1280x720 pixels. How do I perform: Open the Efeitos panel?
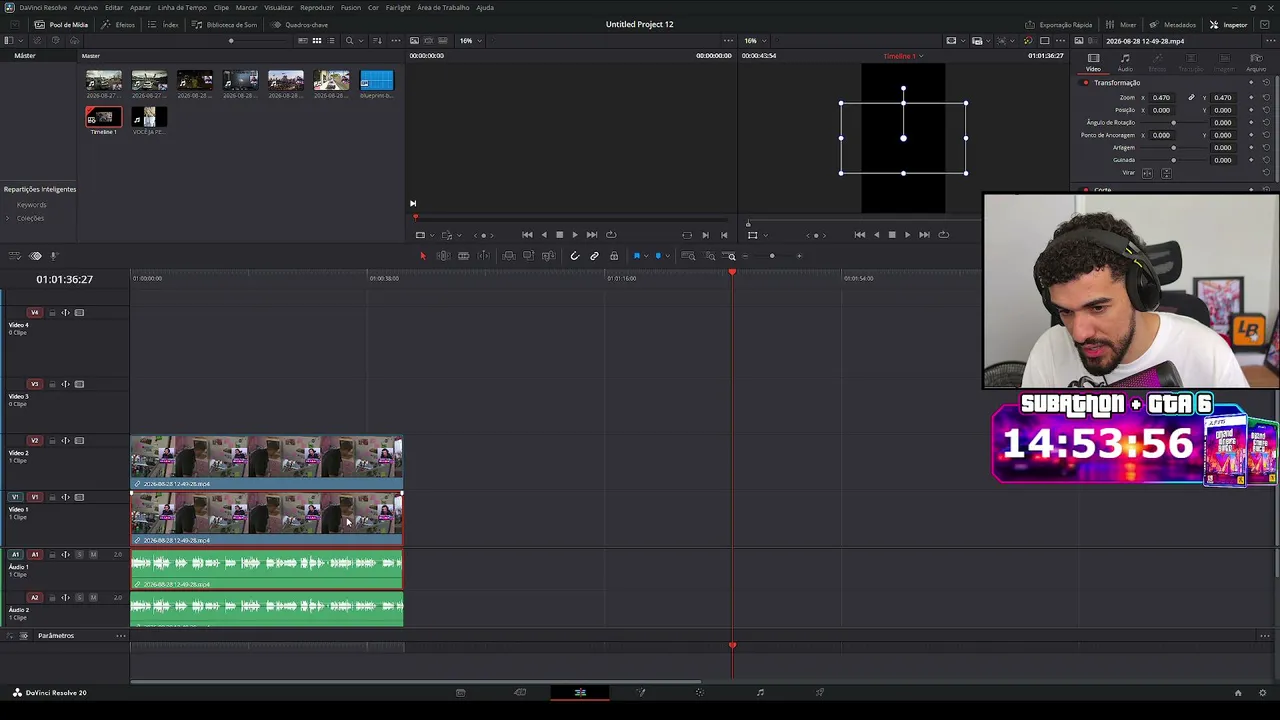(119, 25)
